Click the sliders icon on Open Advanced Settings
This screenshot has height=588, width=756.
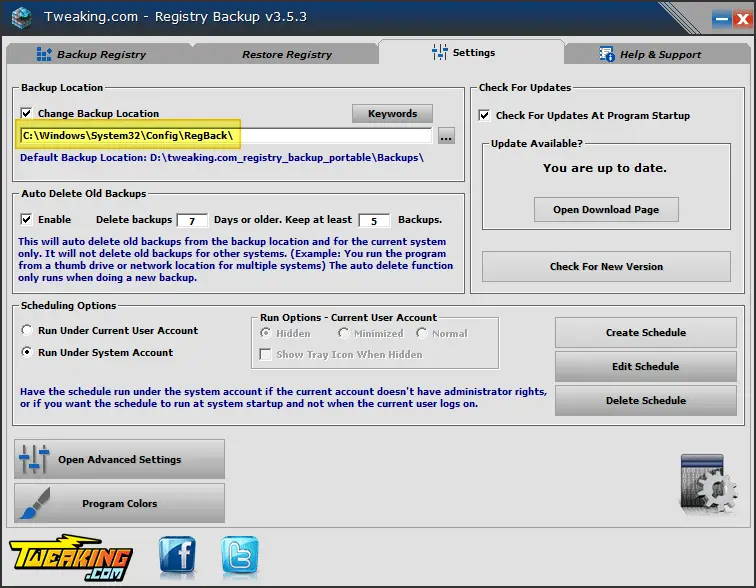click(34, 459)
